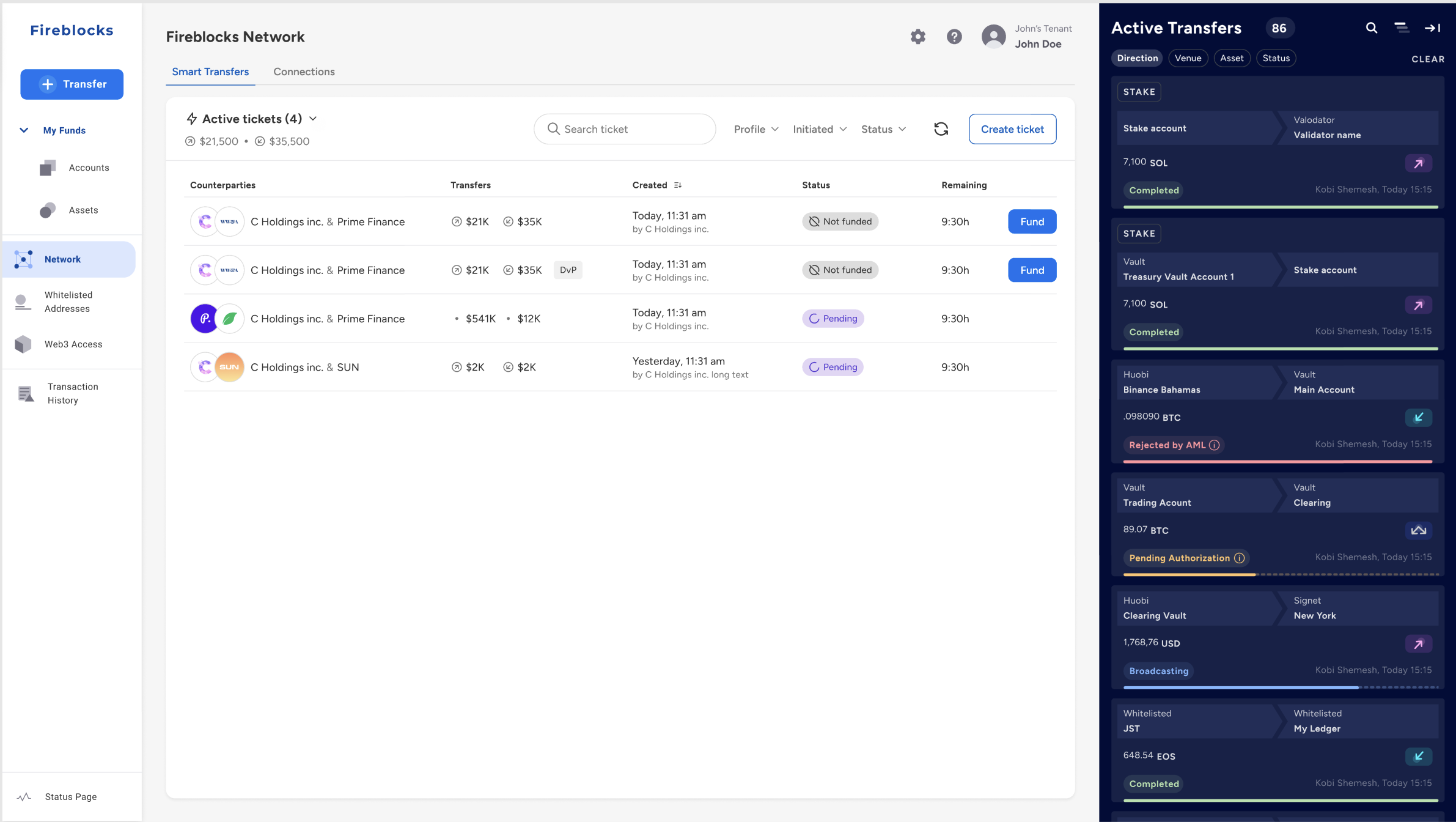The height and width of the screenshot is (822, 1456).
Task: Click the Rejected by AML red progress bar
Action: [x=1278, y=462]
